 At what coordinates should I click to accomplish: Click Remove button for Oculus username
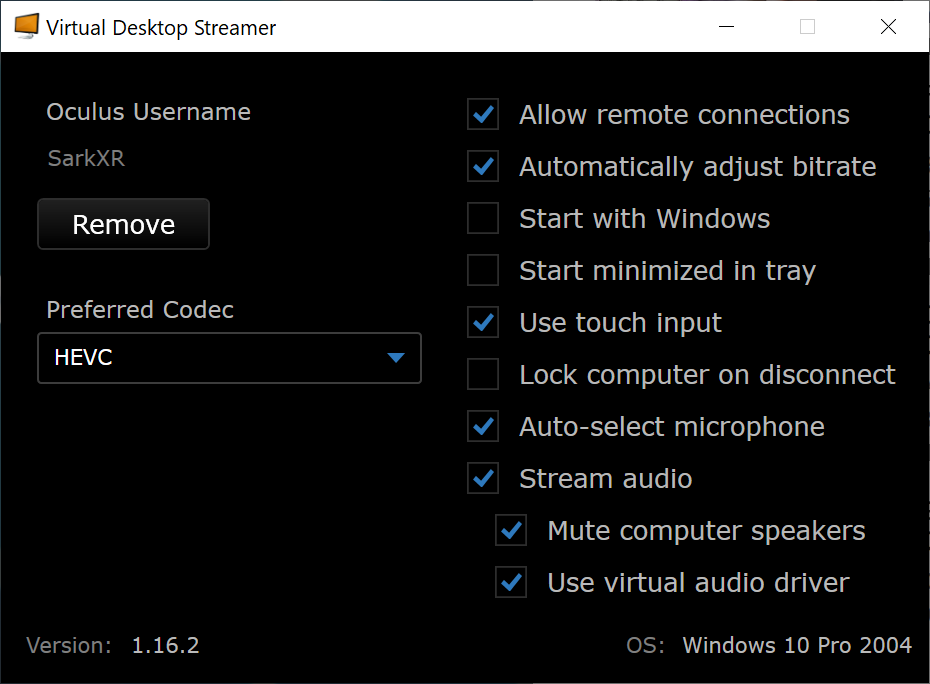123,224
